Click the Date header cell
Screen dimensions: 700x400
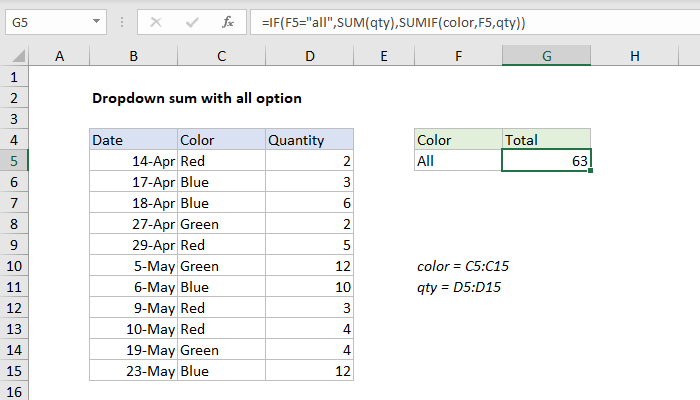pyautogui.click(x=133, y=140)
